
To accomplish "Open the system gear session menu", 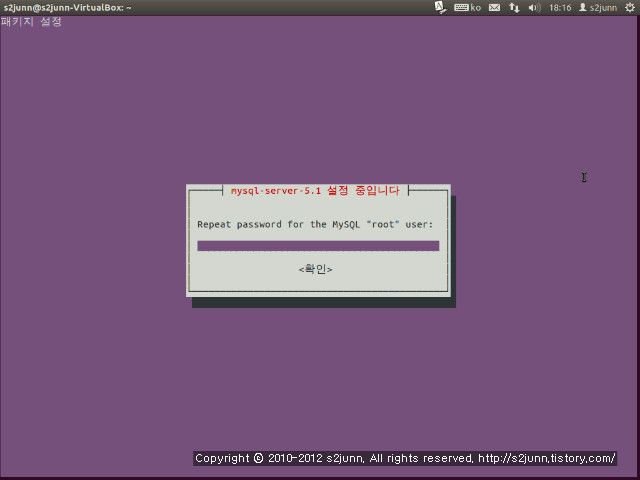I will point(630,7).
